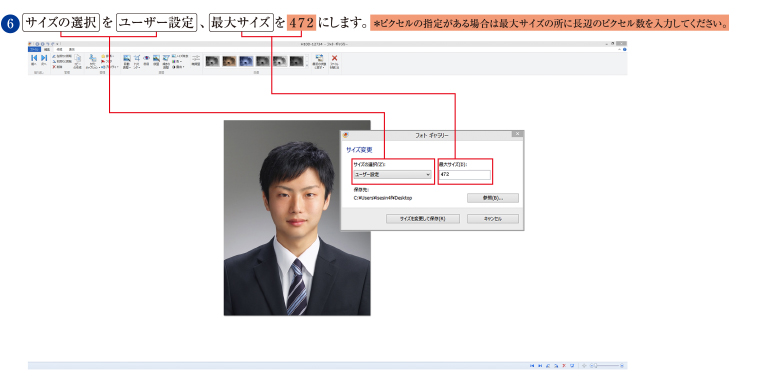Image resolution: width=774 pixels, height=390 pixels.
Task: Apply the sepia tone filter thumbnail
Action: click(x=230, y=61)
